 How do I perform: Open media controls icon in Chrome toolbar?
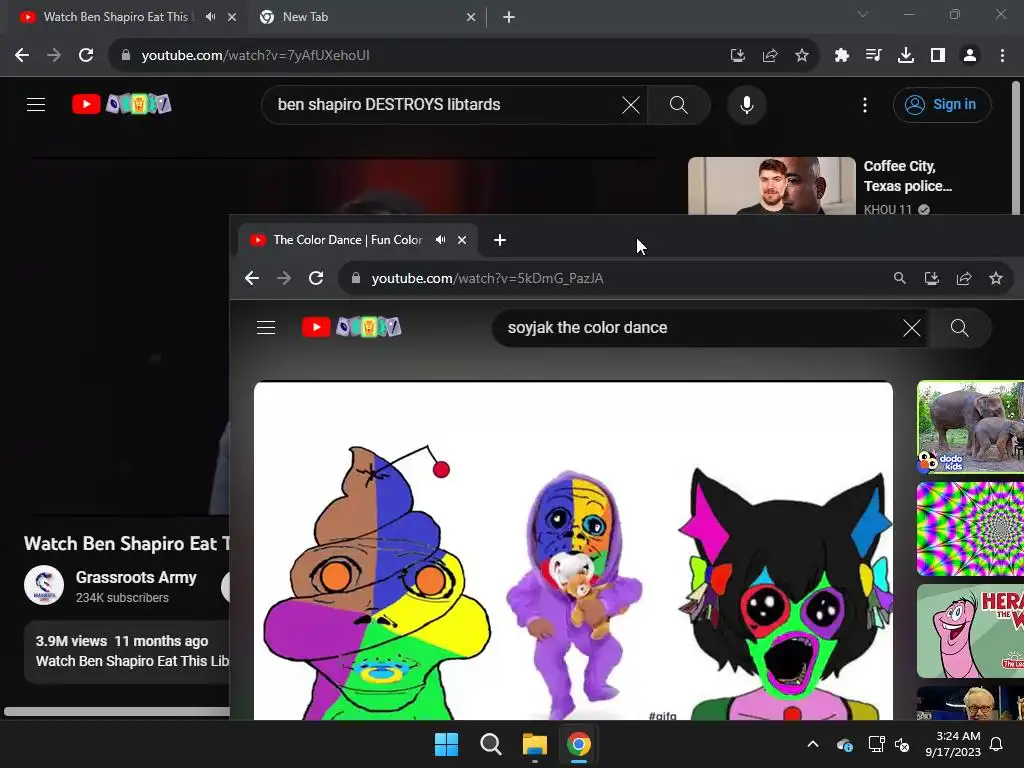(874, 56)
